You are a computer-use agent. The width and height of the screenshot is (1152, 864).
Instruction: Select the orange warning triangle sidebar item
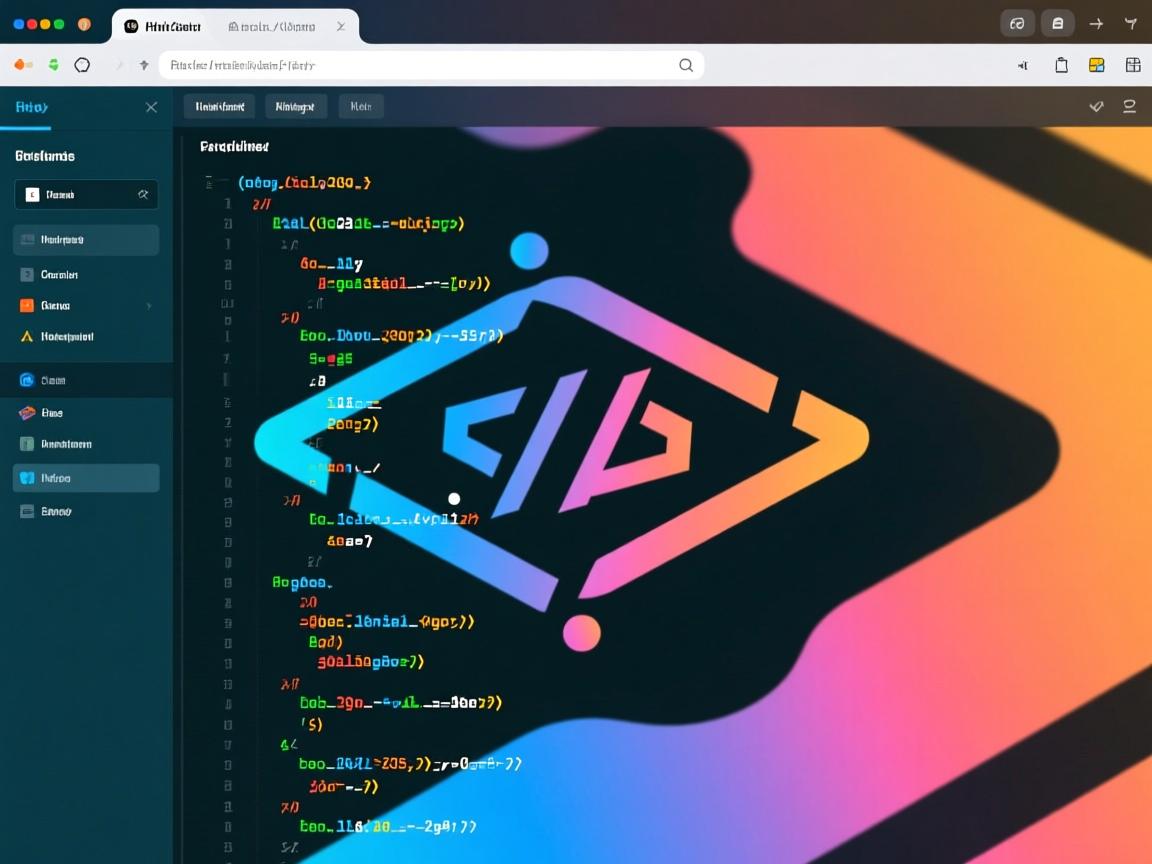tap(26, 336)
